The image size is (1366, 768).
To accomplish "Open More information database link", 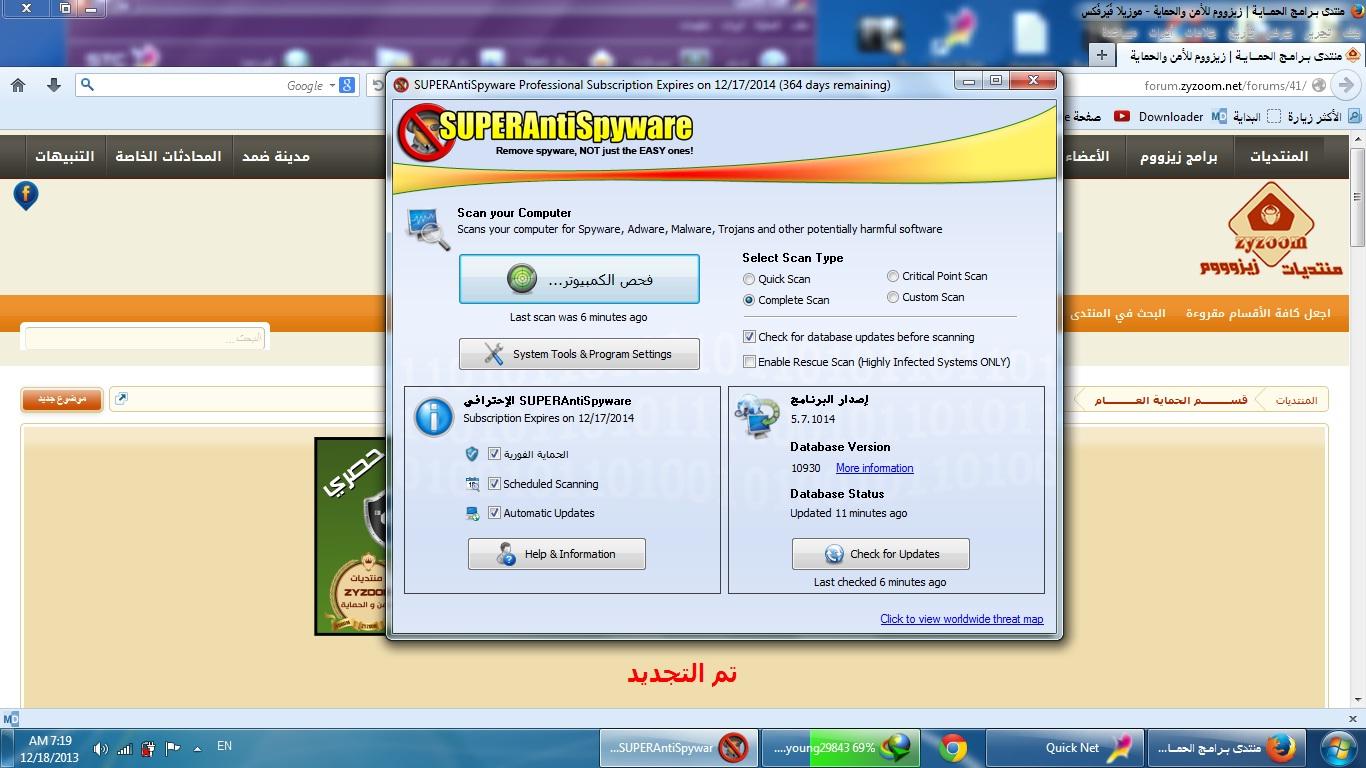I will pos(874,468).
